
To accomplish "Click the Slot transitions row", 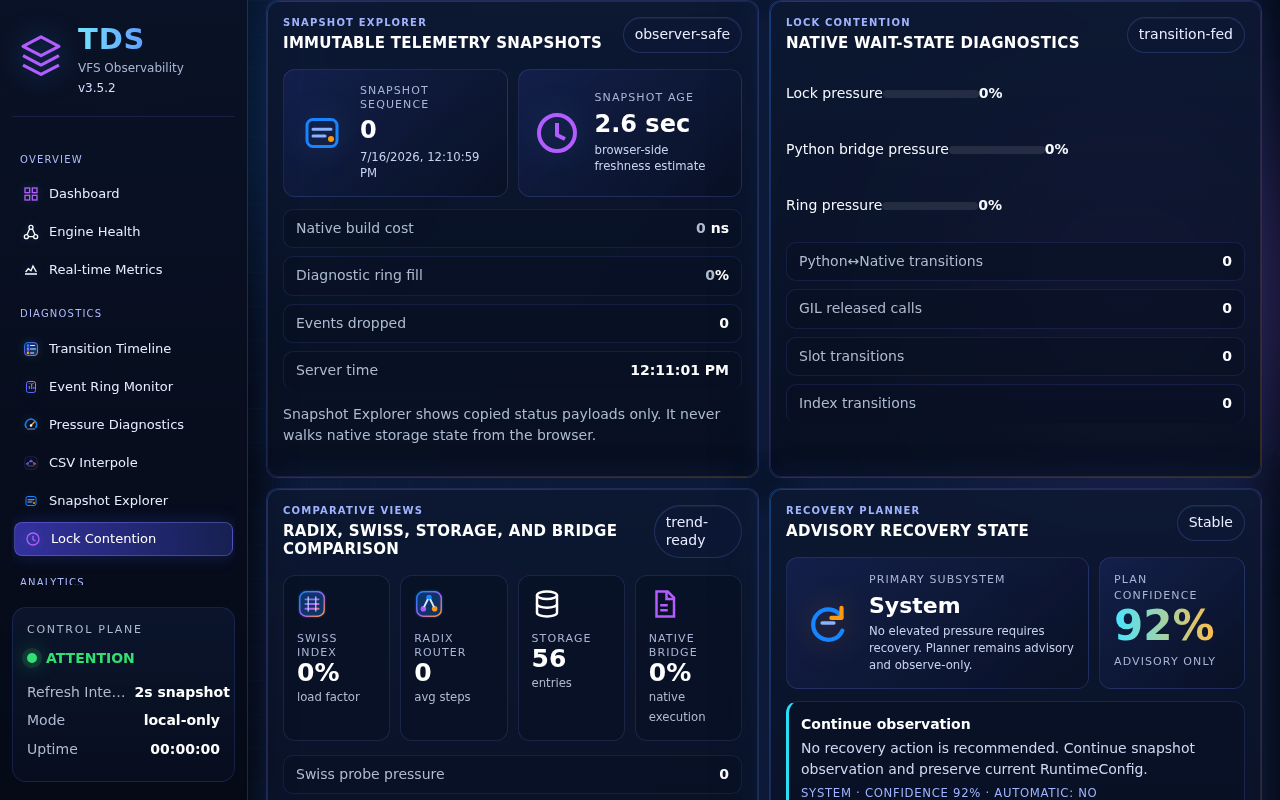I will click(1015, 356).
